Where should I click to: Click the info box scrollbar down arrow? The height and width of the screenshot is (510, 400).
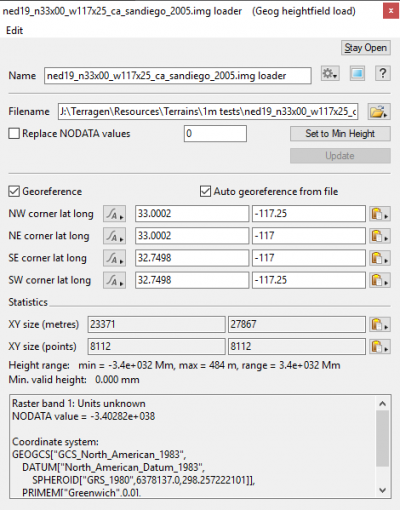tap(382, 490)
